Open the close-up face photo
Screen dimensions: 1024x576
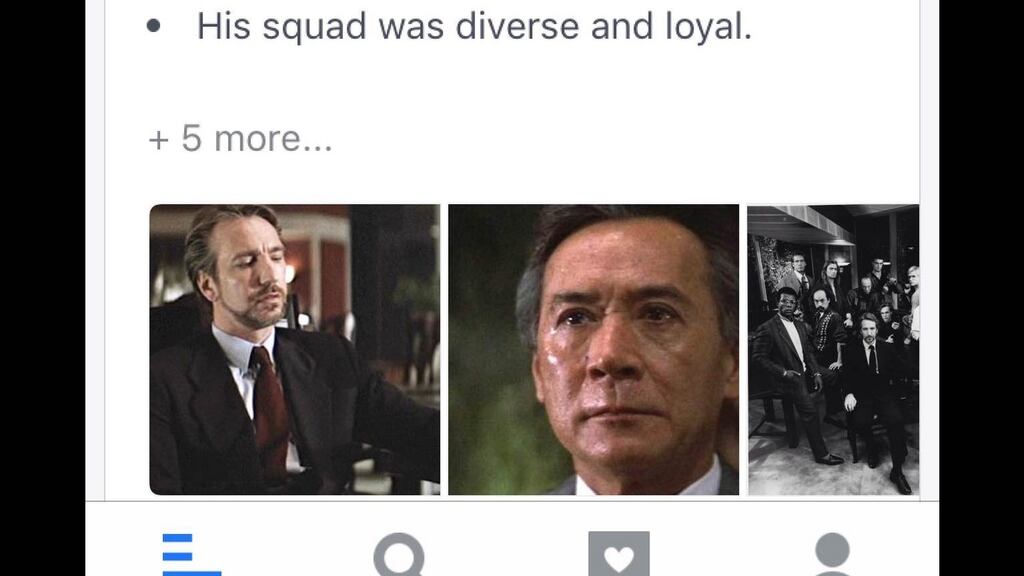593,349
